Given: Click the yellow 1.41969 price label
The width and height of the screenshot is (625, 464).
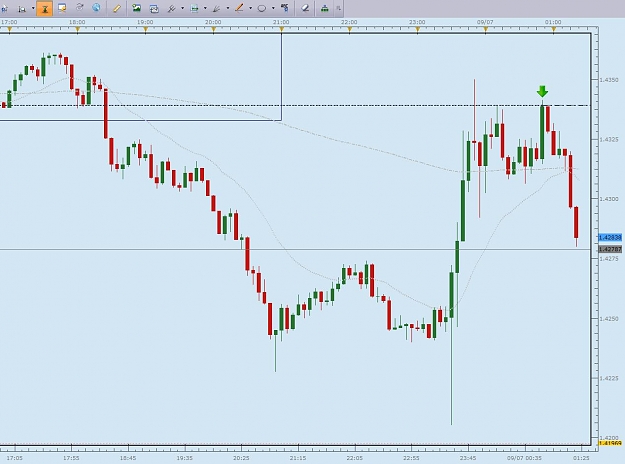Looking at the screenshot, I should 610,443.
